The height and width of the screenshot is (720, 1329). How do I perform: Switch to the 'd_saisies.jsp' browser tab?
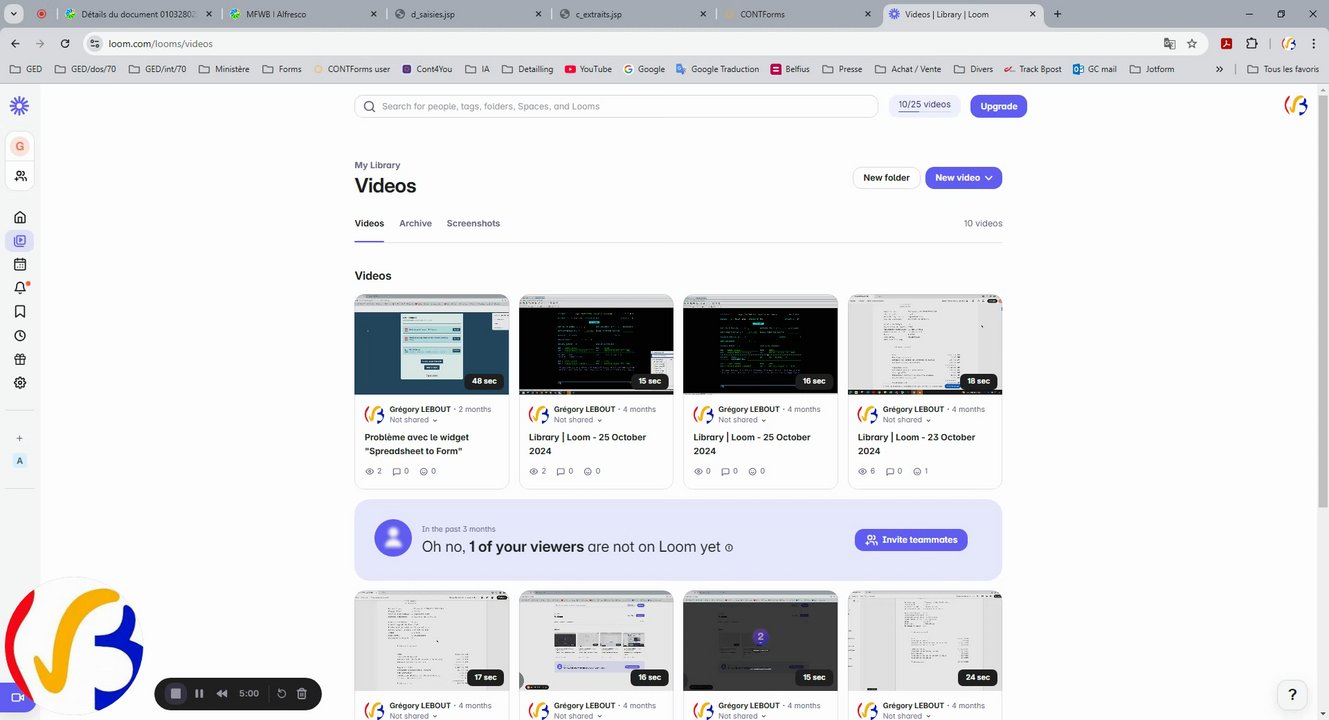click(469, 14)
